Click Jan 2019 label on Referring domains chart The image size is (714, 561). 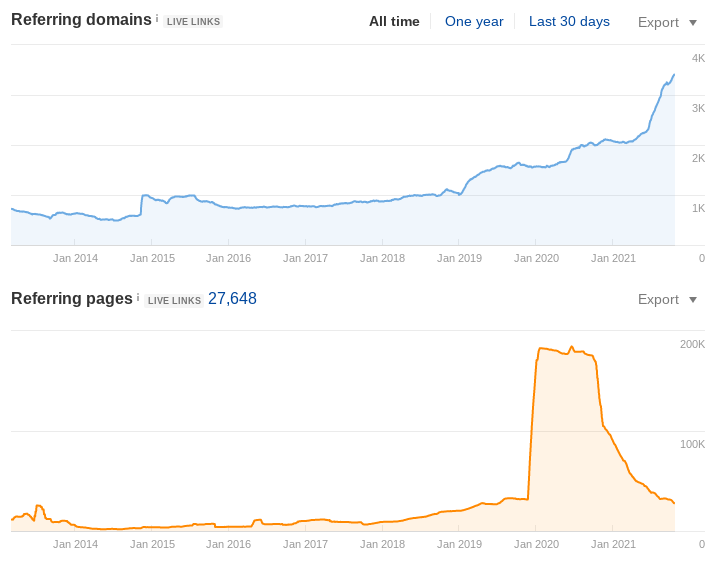[459, 258]
